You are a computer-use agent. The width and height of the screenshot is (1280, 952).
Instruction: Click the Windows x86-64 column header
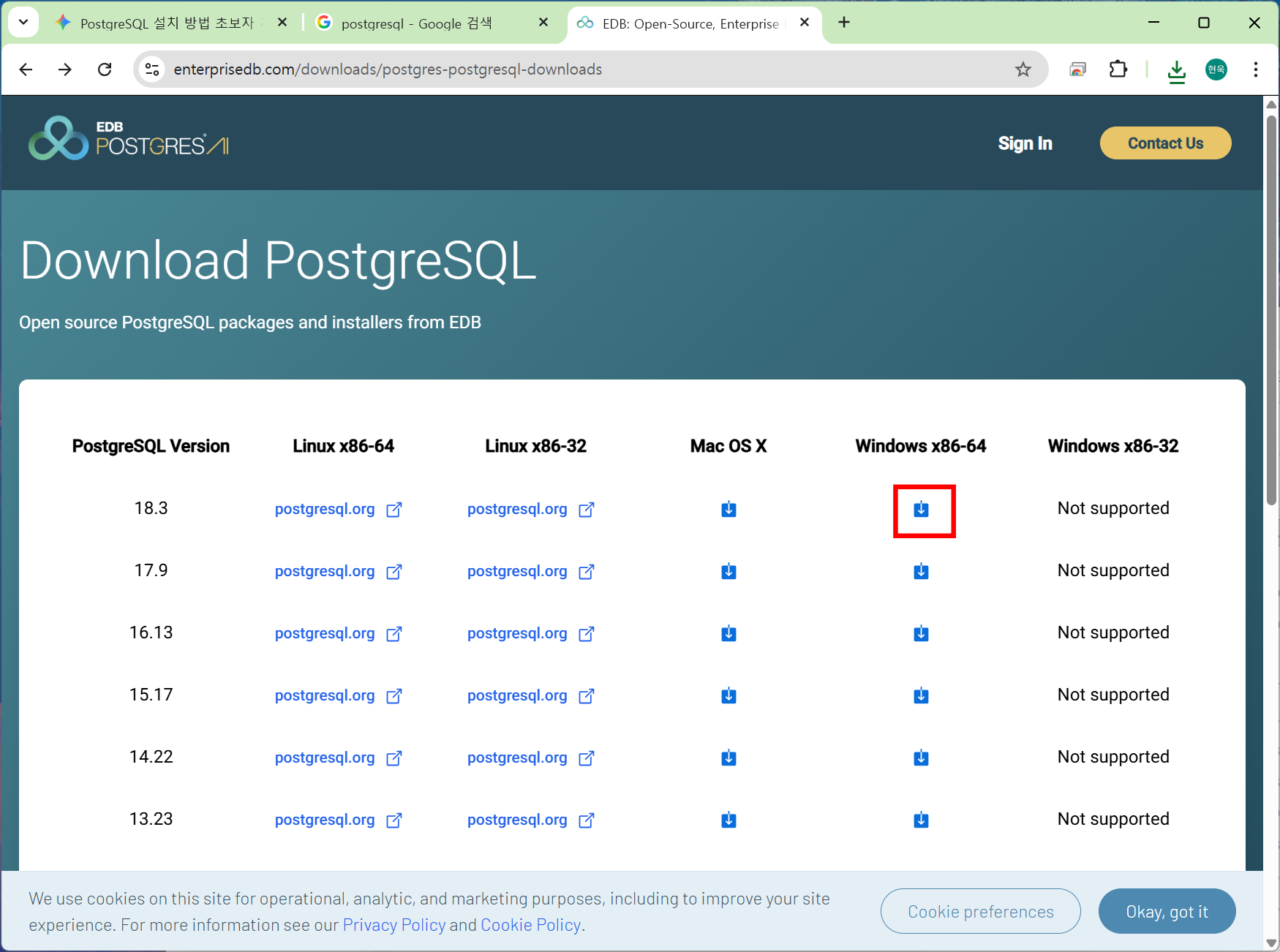pos(921,446)
